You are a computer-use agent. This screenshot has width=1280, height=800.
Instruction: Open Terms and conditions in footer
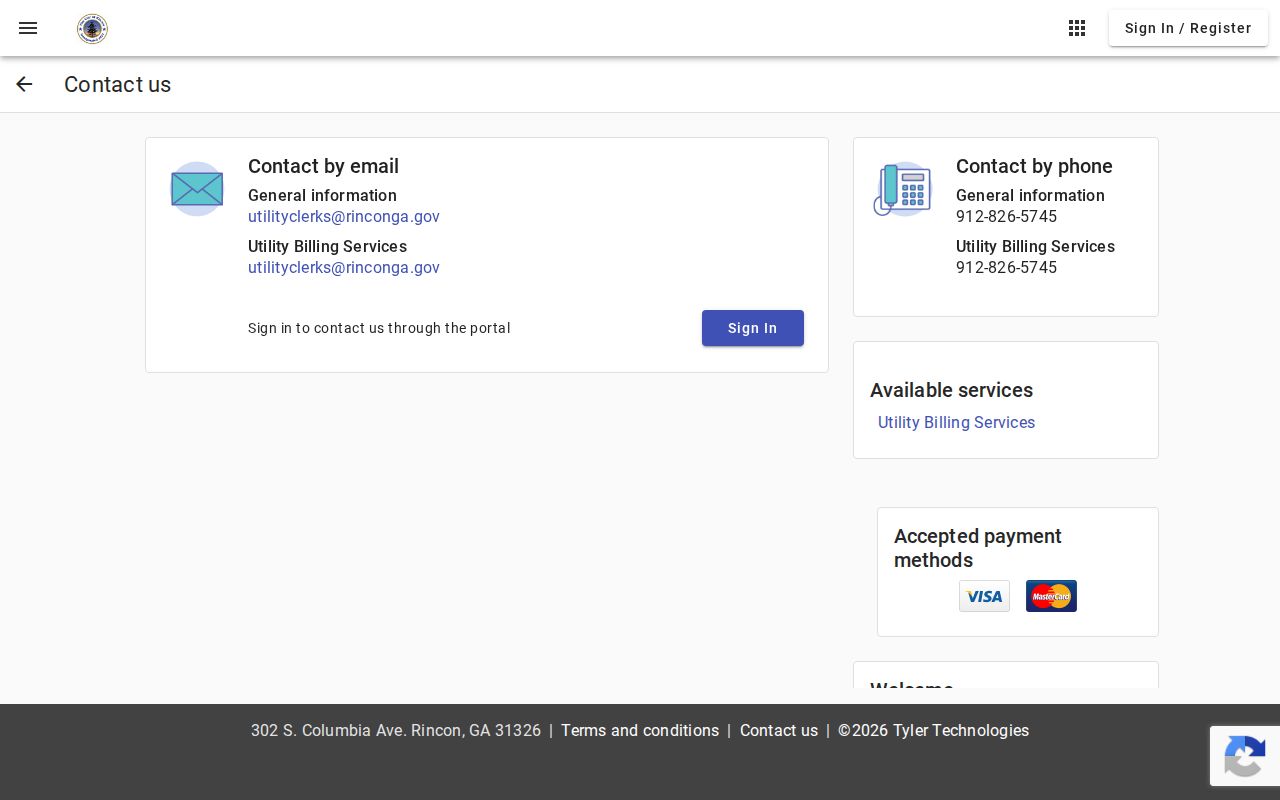coord(640,730)
